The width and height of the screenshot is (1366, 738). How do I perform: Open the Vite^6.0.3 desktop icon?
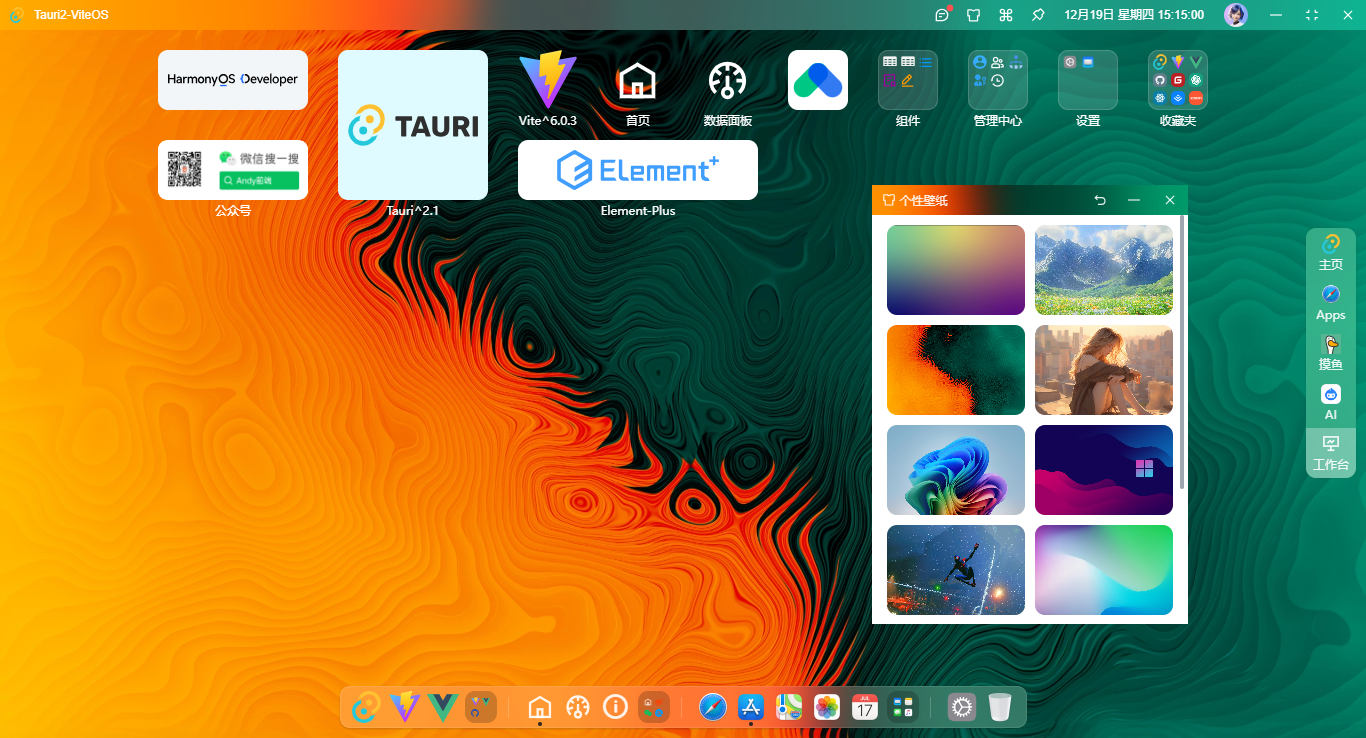(548, 80)
